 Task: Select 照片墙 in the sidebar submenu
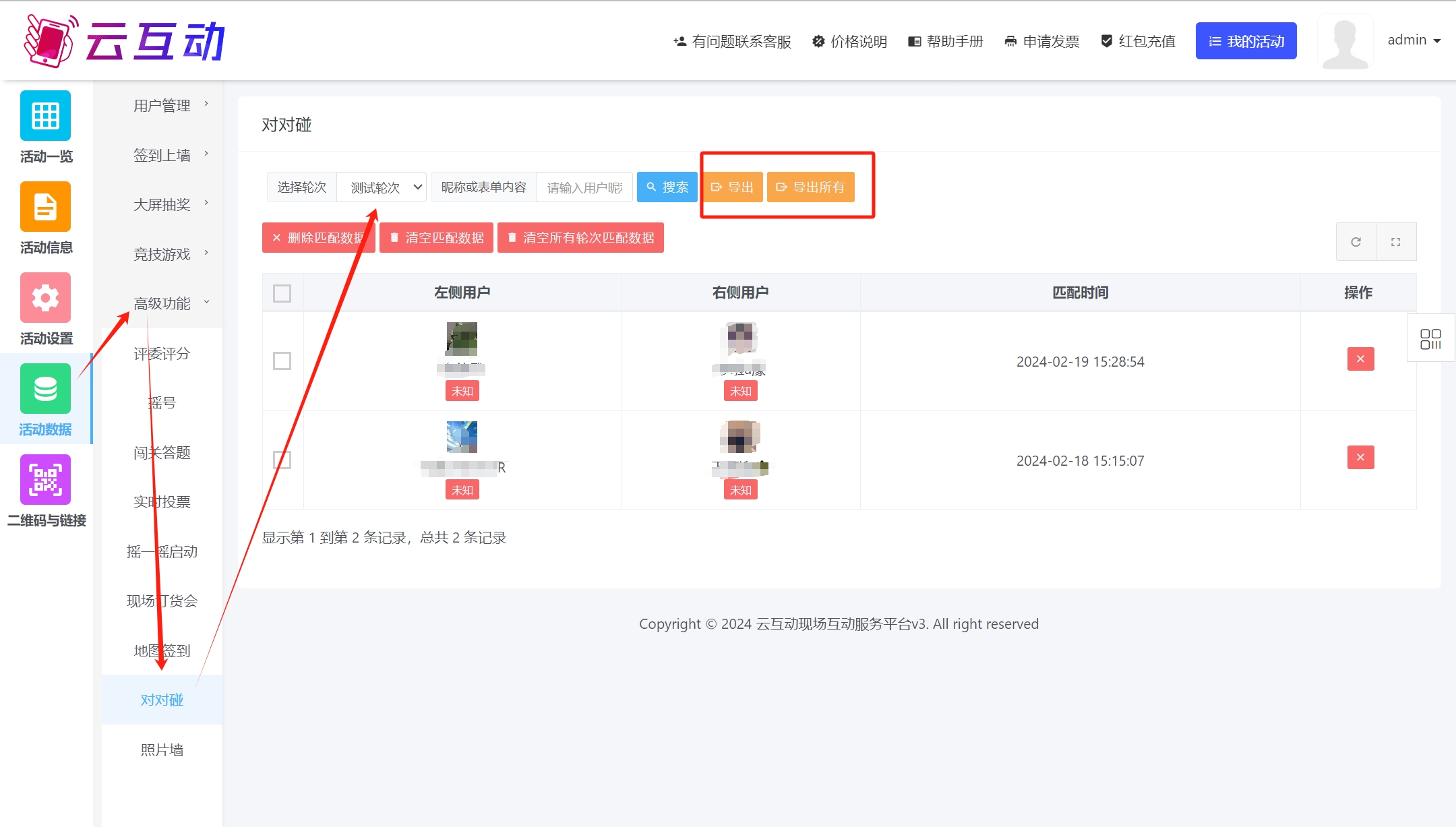coord(162,749)
